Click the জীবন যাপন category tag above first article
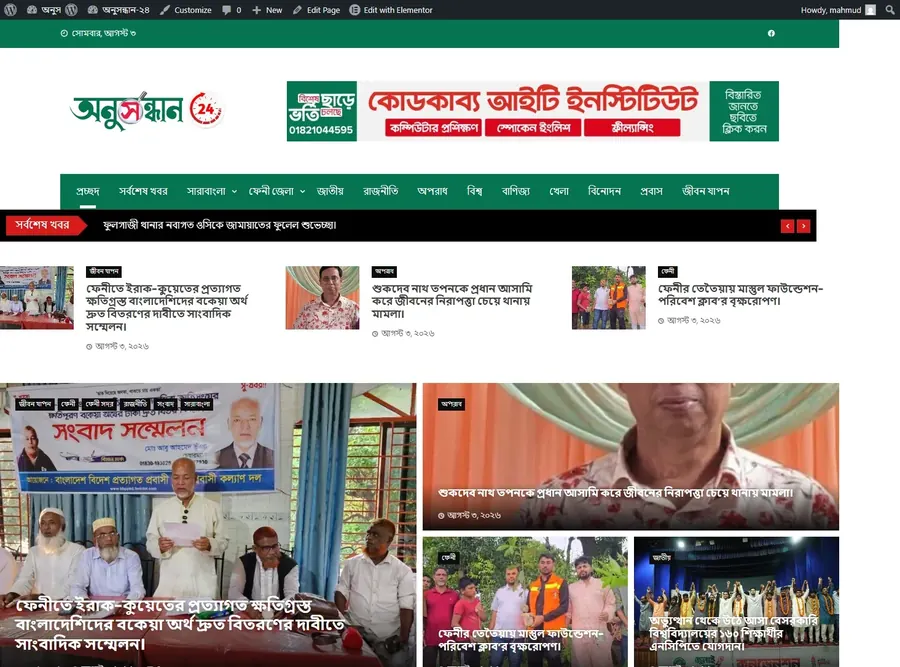Image resolution: width=900 pixels, height=667 pixels. point(104,272)
